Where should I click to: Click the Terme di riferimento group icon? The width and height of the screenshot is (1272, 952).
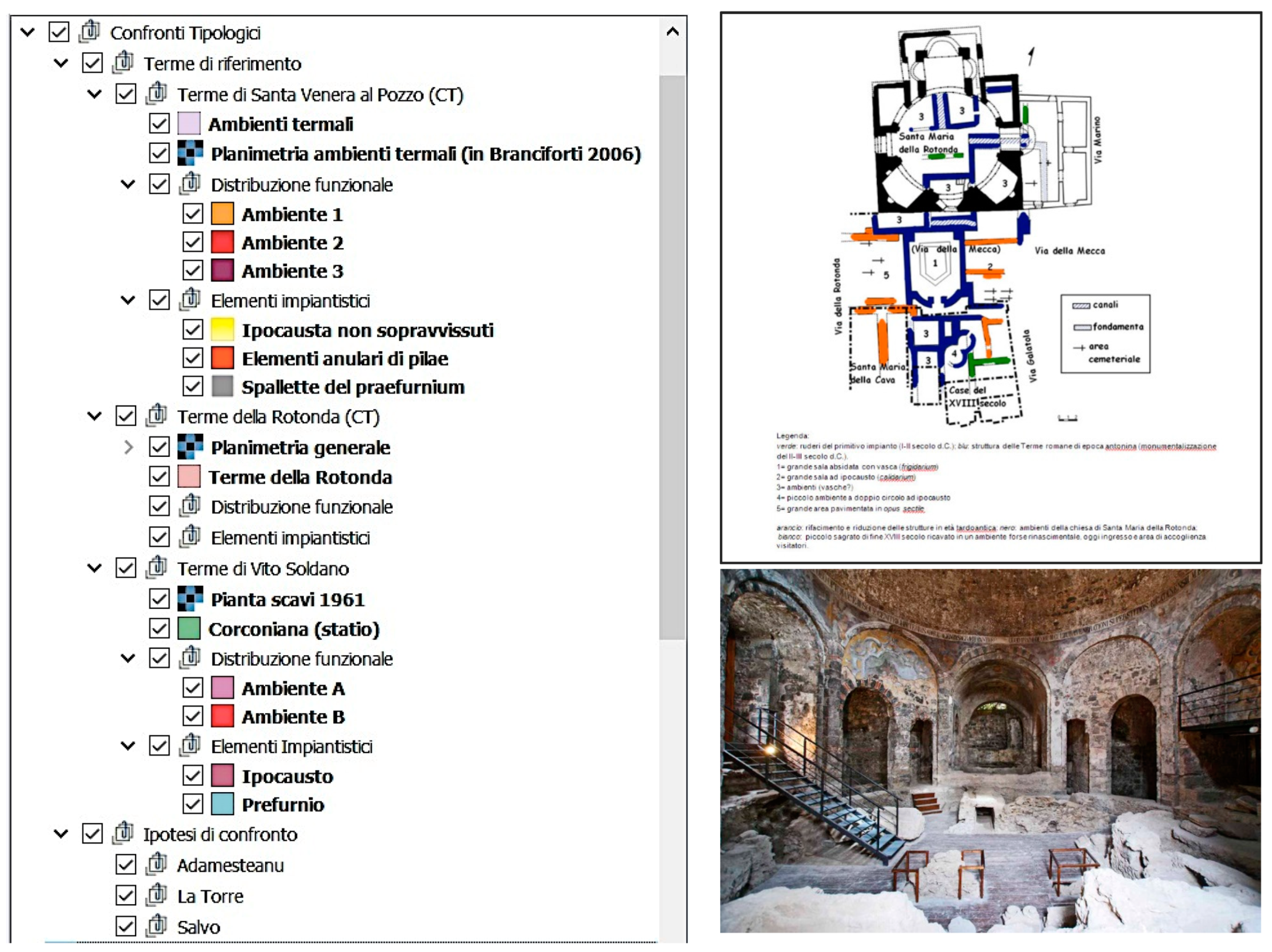122,62
